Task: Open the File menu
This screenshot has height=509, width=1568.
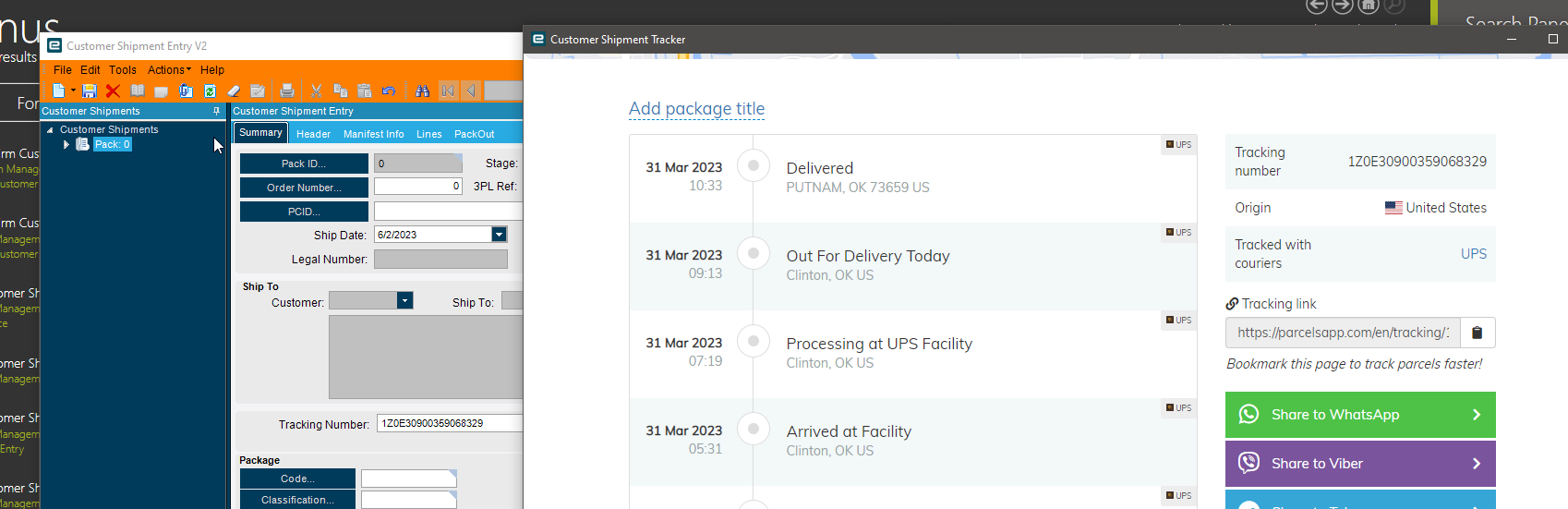Action: (63, 70)
